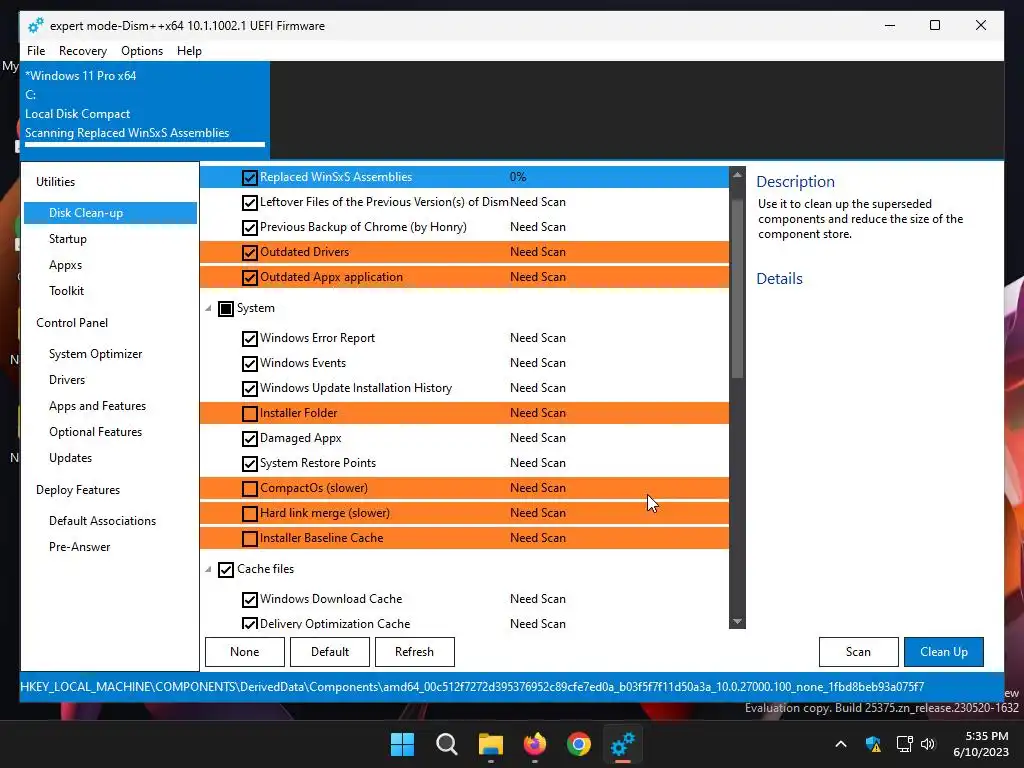Viewport: 1024px width, 768px height.
Task: Uncheck Windows Error Report
Action: point(249,338)
